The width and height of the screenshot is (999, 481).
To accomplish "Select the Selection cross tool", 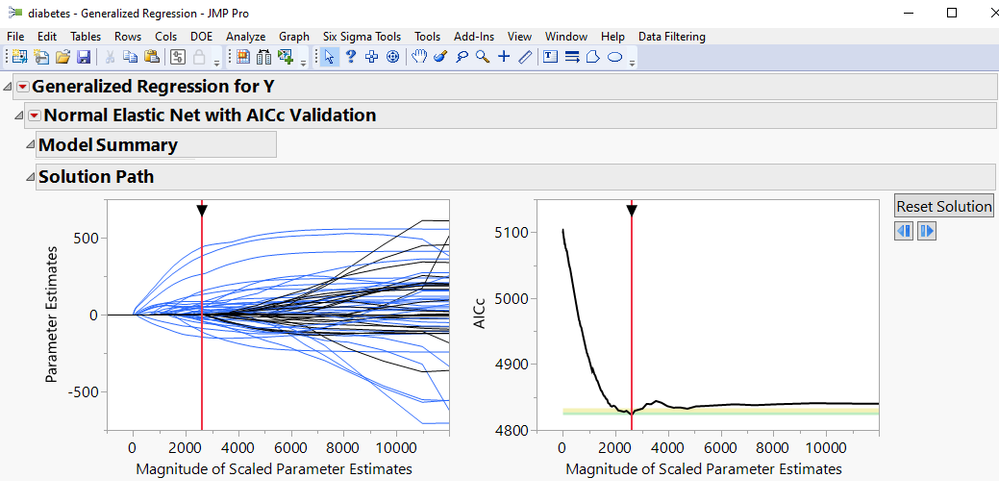I will [371, 57].
